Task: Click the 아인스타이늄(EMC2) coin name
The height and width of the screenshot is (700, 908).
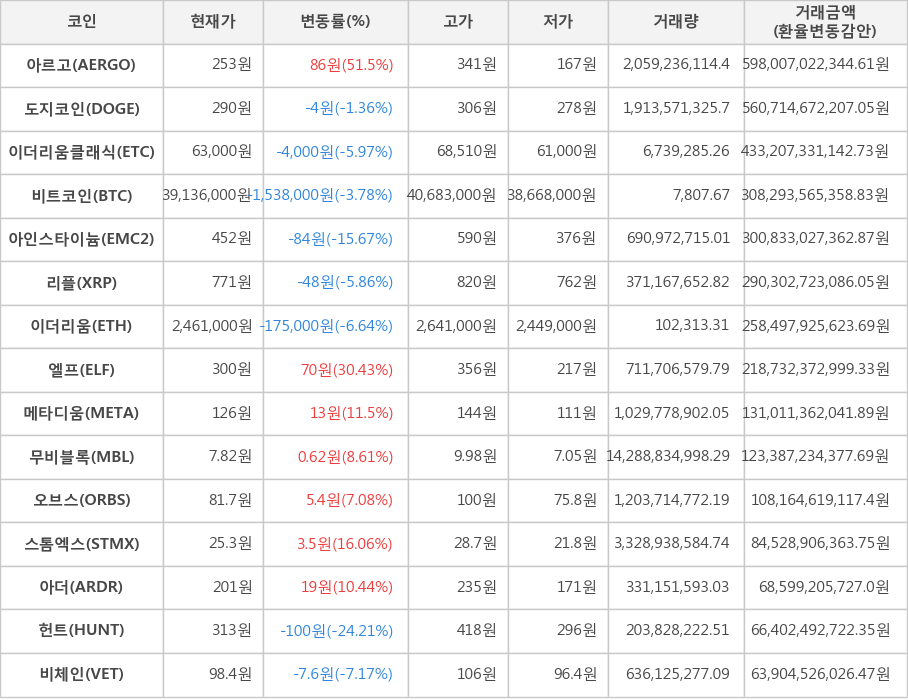Action: point(81,239)
